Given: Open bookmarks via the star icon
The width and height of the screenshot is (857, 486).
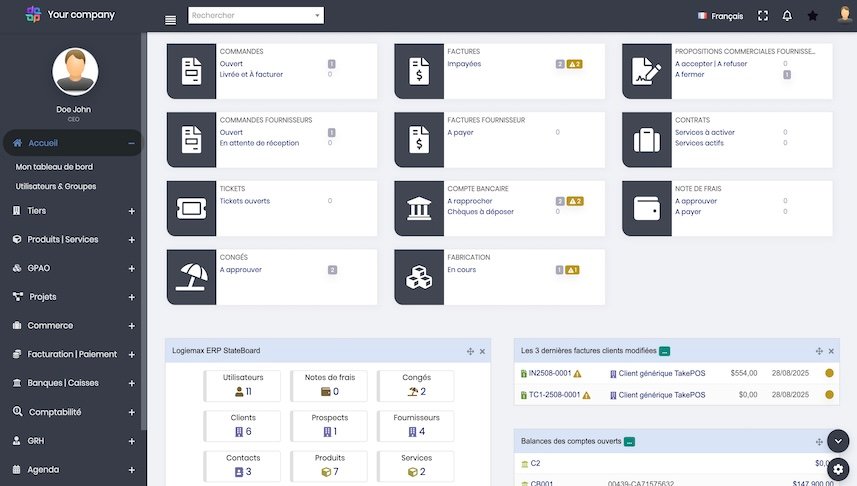Looking at the screenshot, I should coord(813,16).
